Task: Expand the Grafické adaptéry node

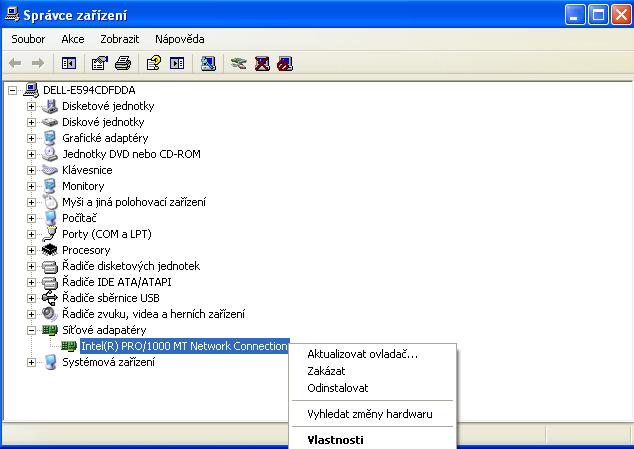Action: pos(31,138)
